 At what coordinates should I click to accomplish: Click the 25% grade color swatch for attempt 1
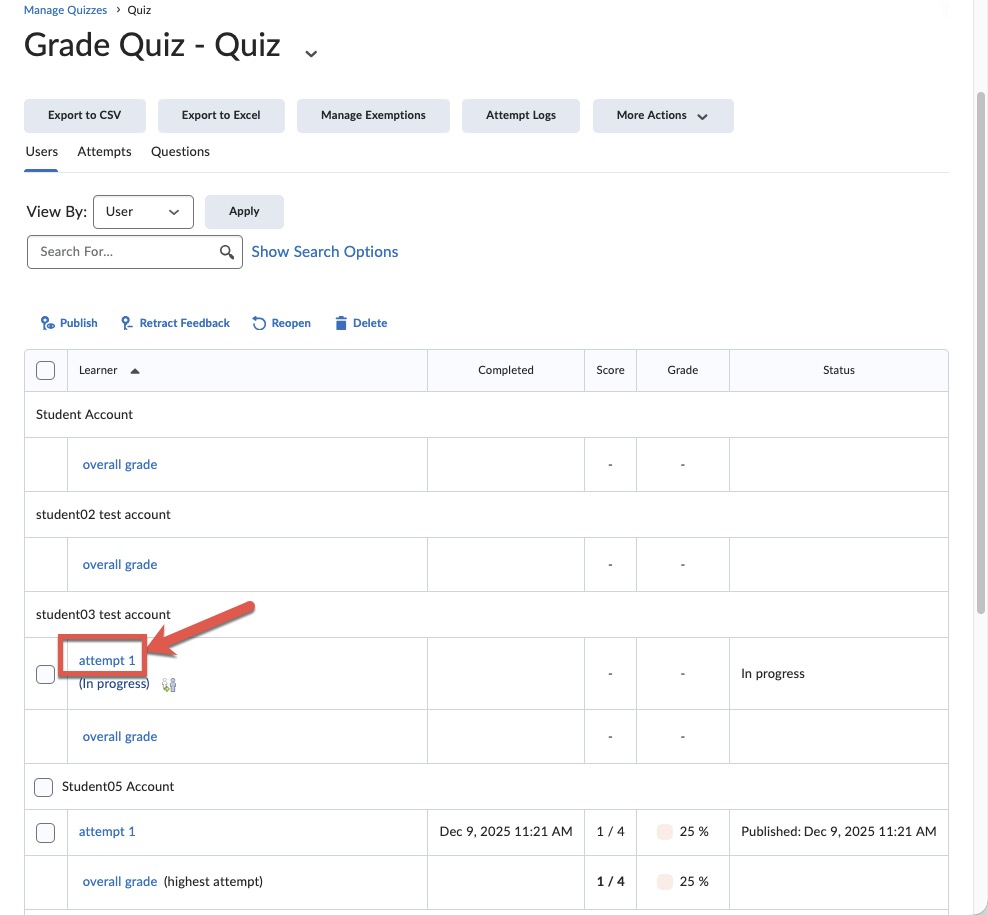[x=664, y=832]
